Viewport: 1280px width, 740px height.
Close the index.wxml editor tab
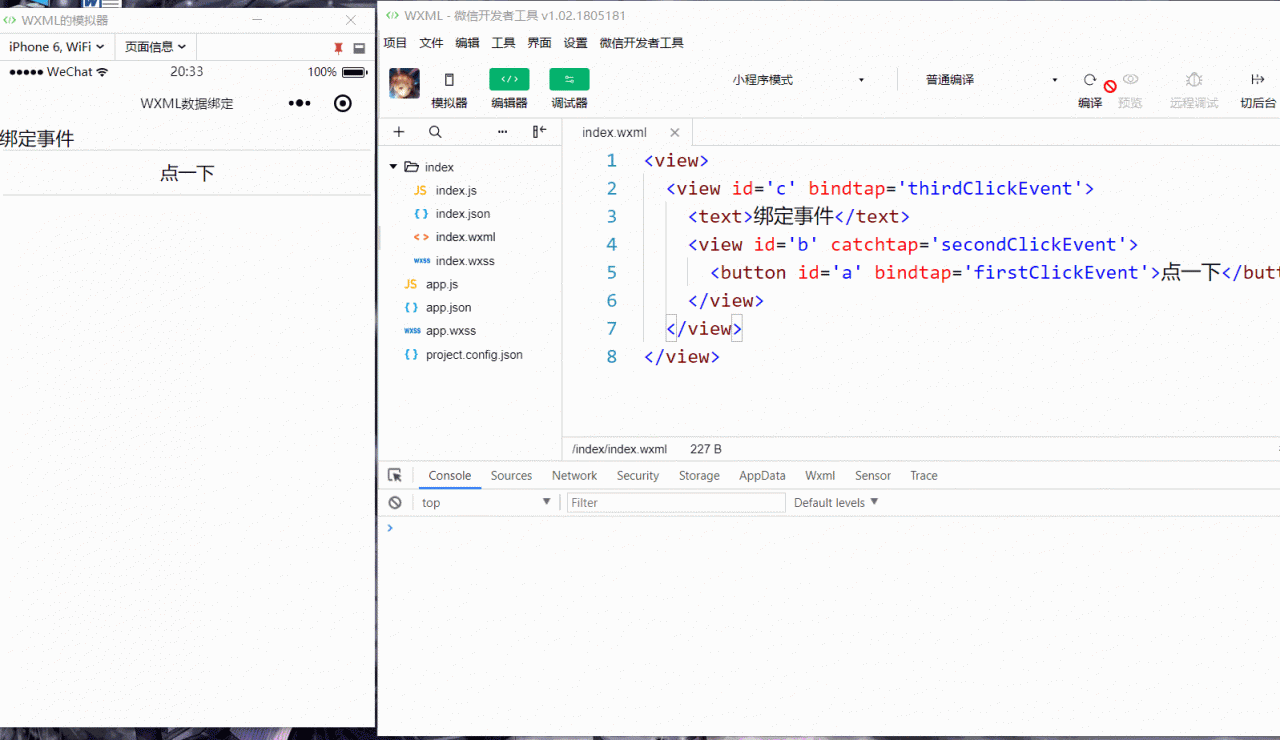675,132
